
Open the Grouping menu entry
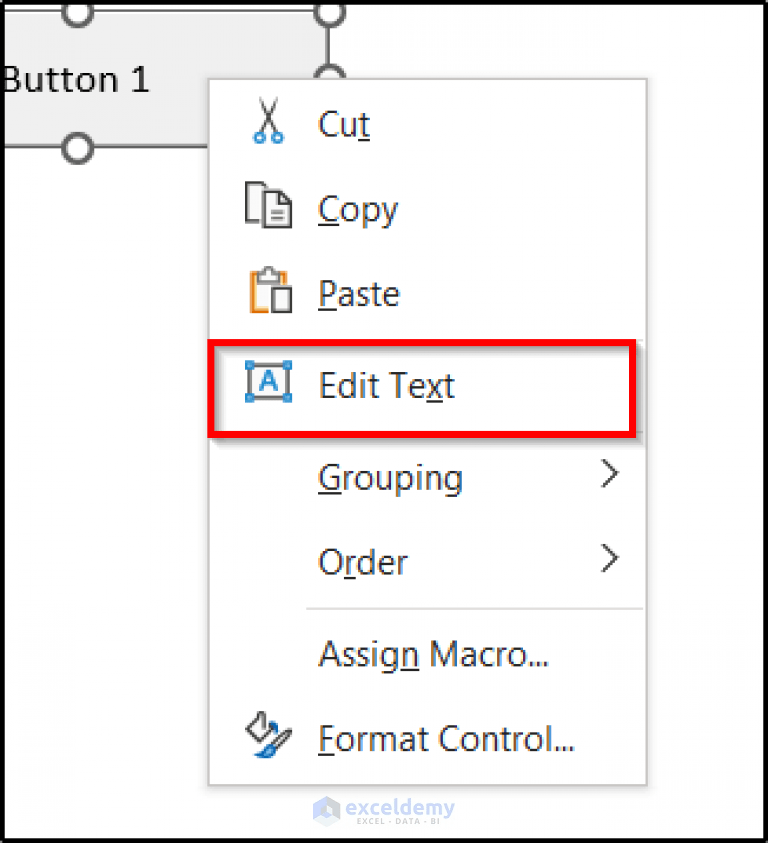point(390,477)
